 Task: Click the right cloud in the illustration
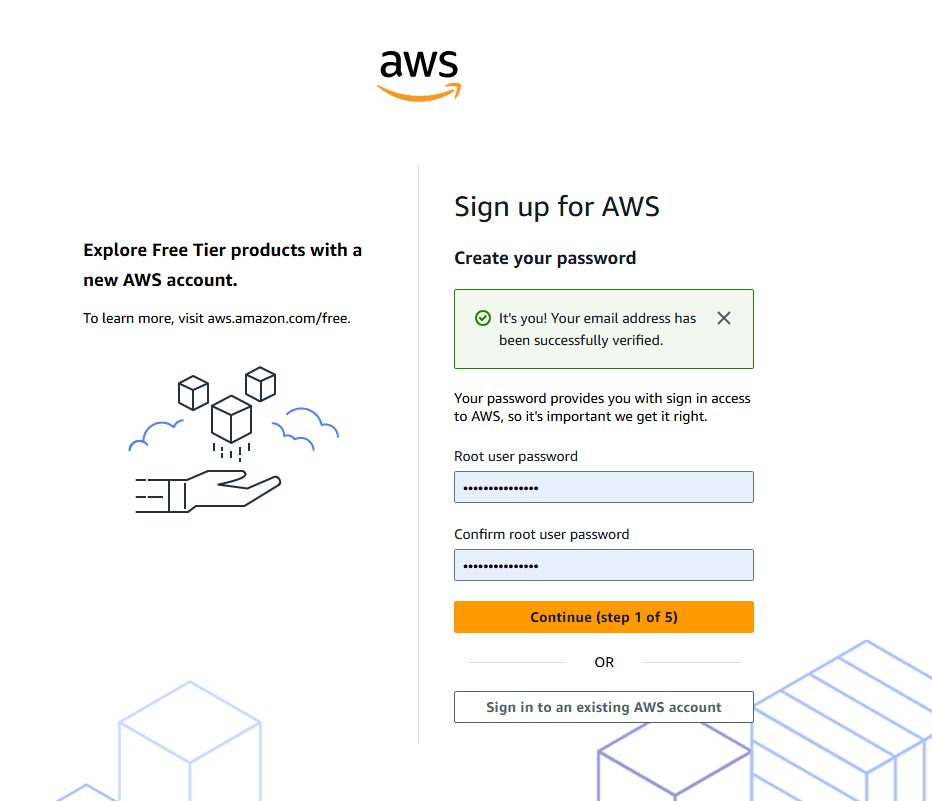[307, 424]
